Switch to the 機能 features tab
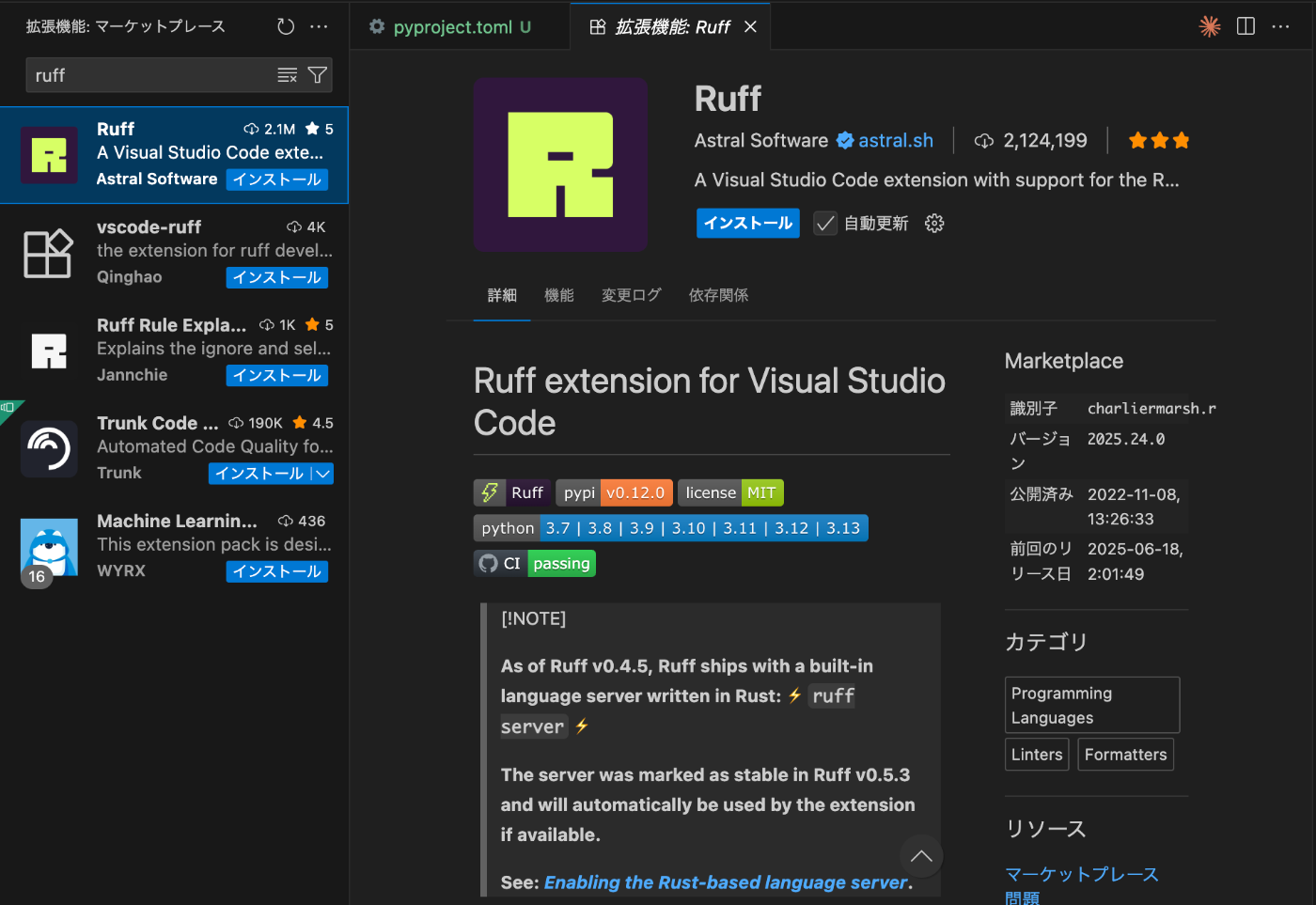 [558, 295]
